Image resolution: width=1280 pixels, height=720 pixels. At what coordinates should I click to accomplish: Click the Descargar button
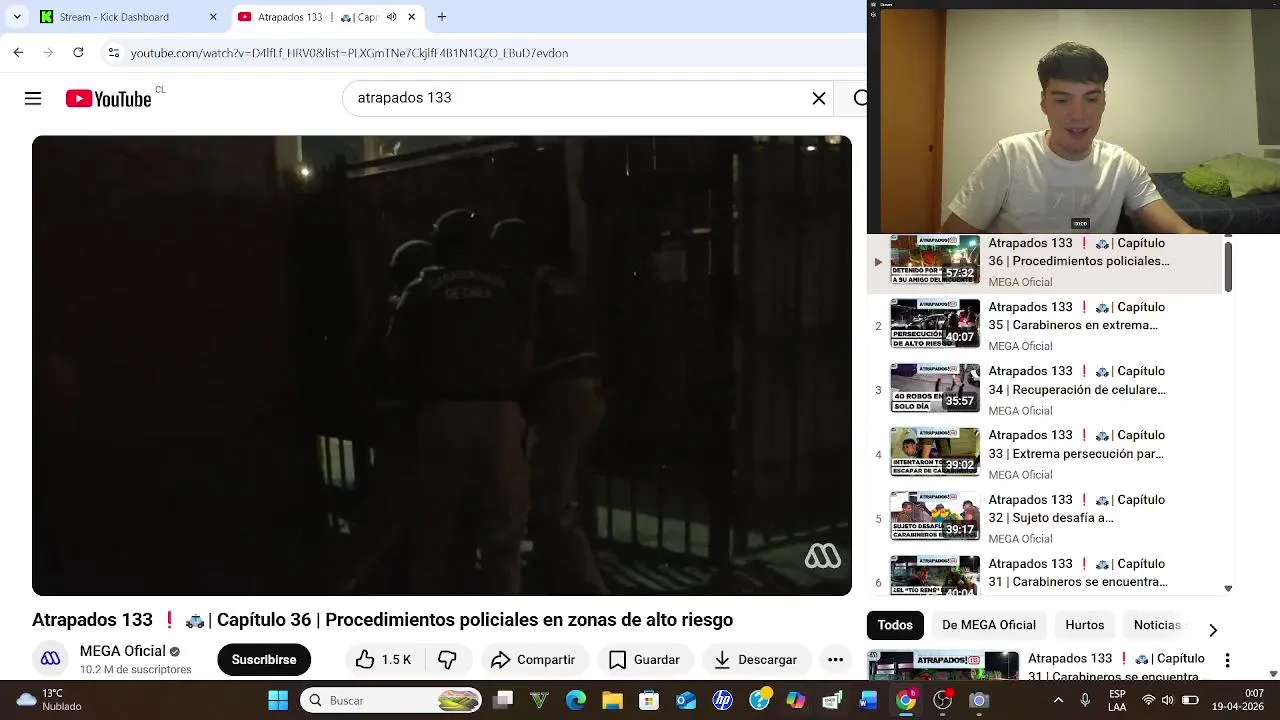(x=756, y=659)
